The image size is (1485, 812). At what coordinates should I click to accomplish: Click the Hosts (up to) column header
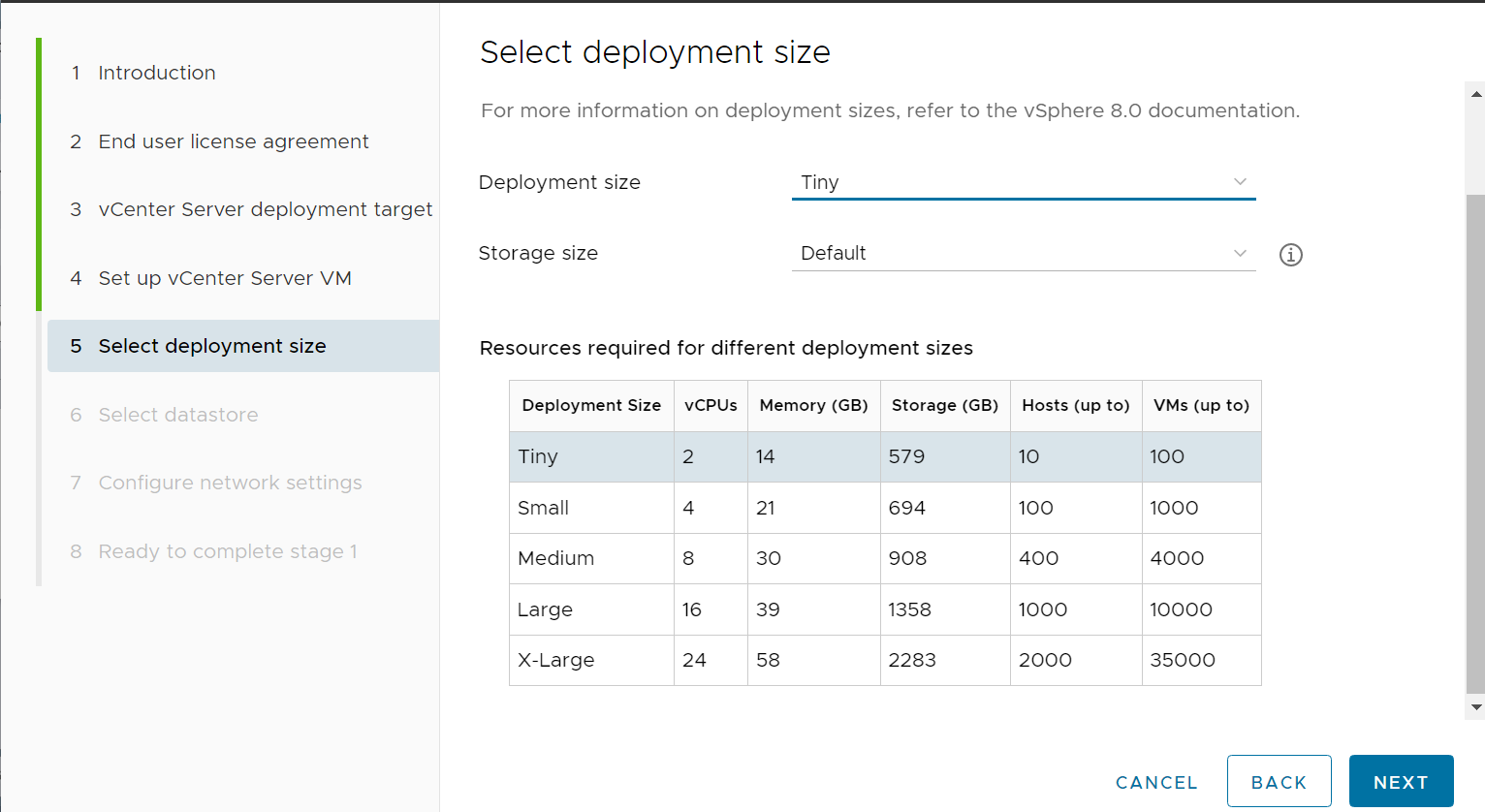tap(1076, 405)
